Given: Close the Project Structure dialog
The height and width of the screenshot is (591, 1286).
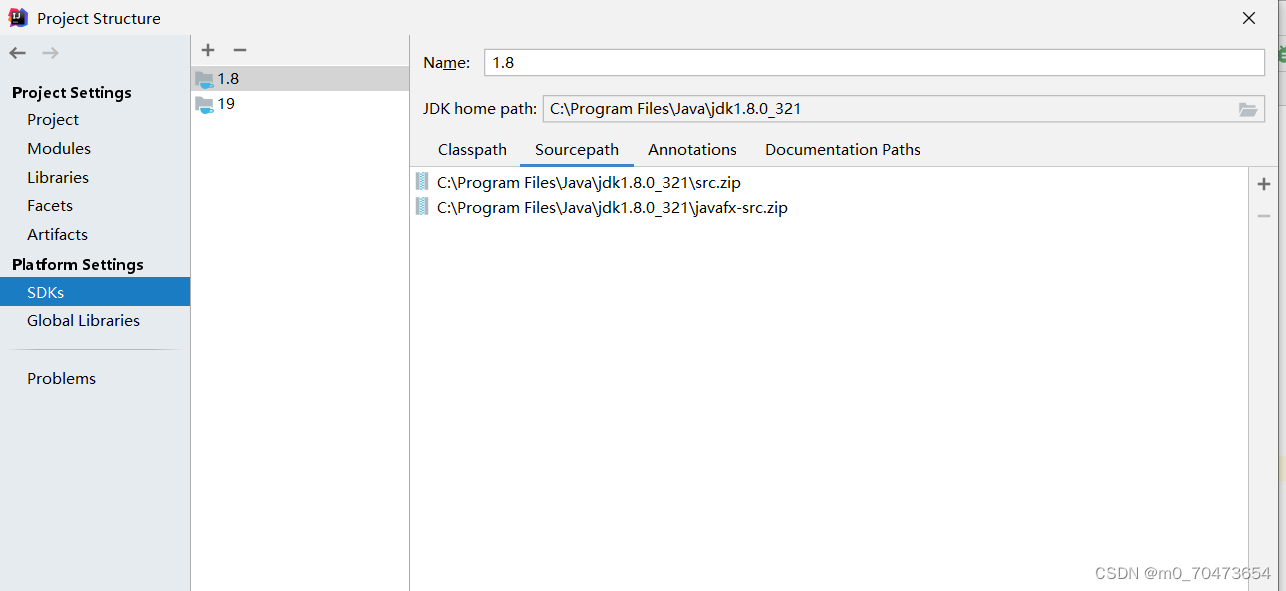Looking at the screenshot, I should [1249, 18].
